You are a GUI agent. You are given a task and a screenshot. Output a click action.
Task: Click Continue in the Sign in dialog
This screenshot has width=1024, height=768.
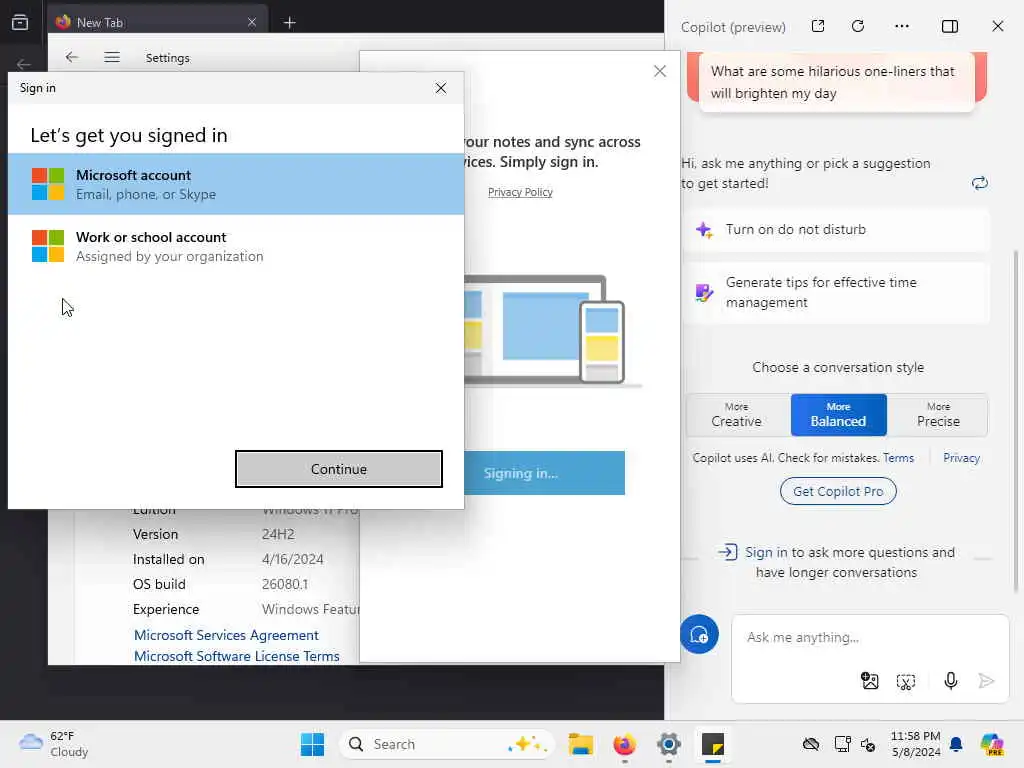point(338,469)
